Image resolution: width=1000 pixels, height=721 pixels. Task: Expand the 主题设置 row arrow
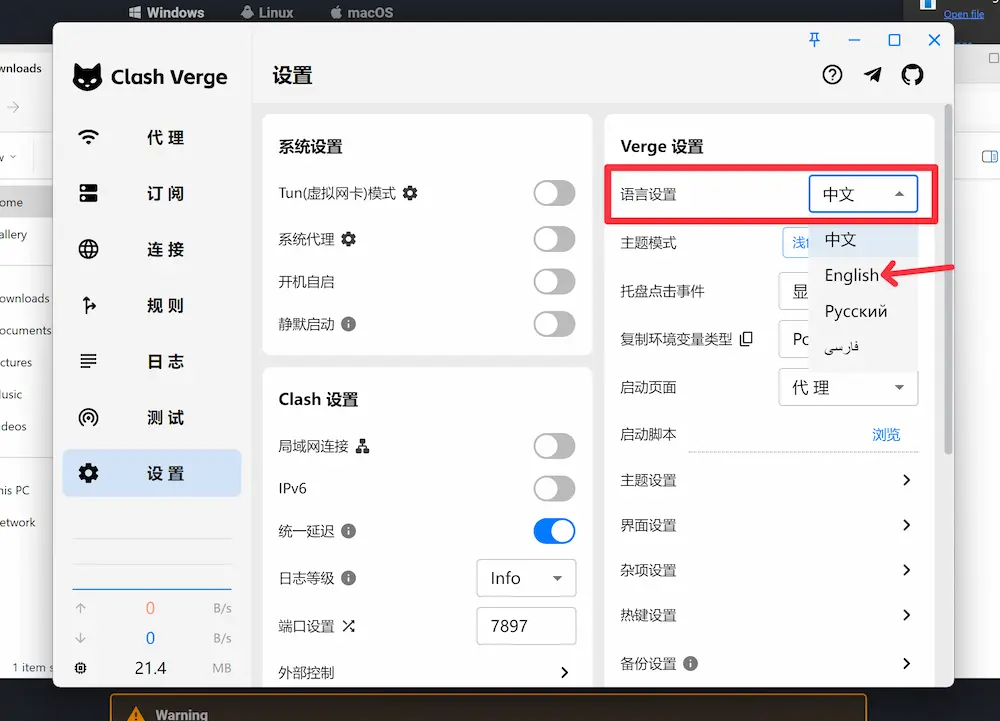pyautogui.click(x=906, y=480)
